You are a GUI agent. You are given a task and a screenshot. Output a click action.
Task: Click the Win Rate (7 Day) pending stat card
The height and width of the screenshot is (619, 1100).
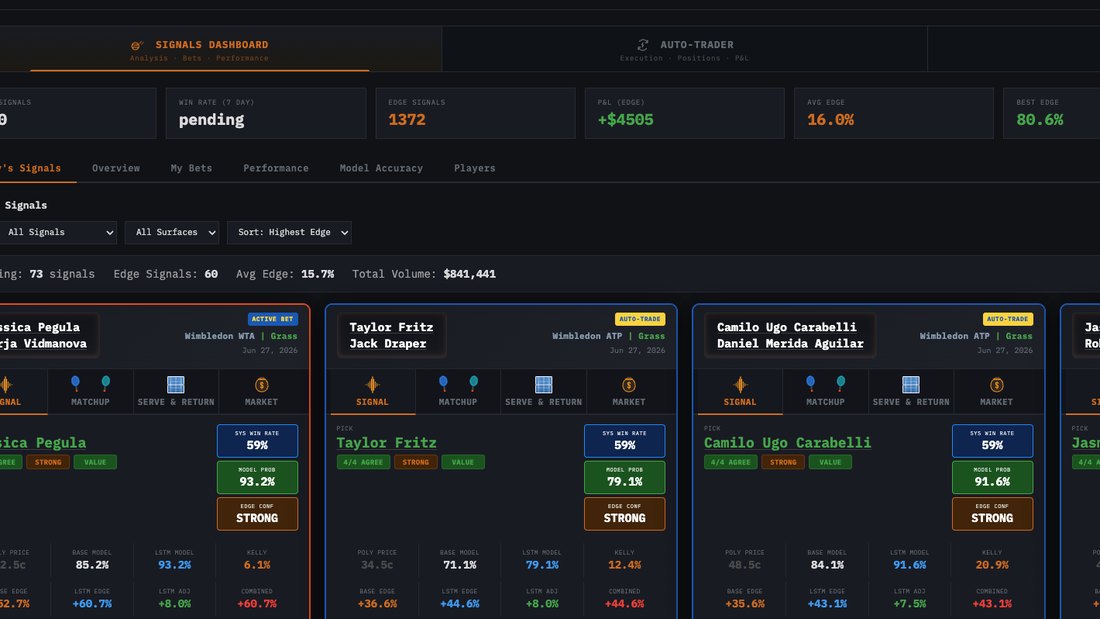click(x=266, y=113)
